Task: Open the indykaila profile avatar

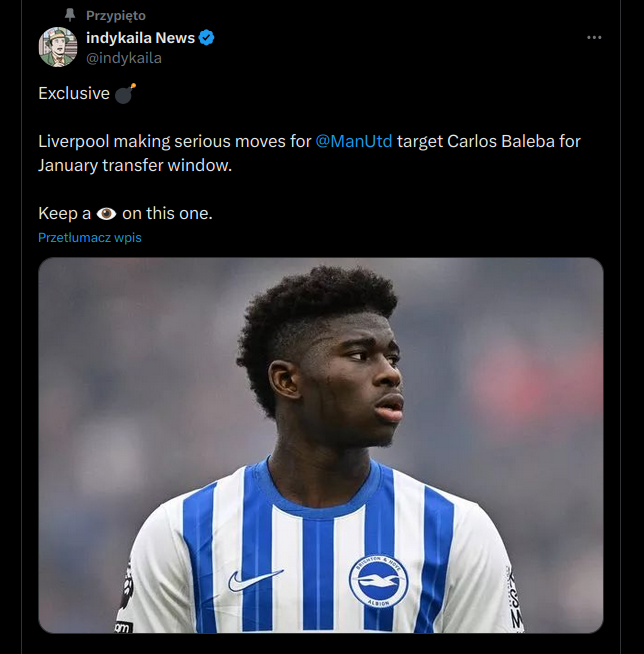Action: coord(58,47)
